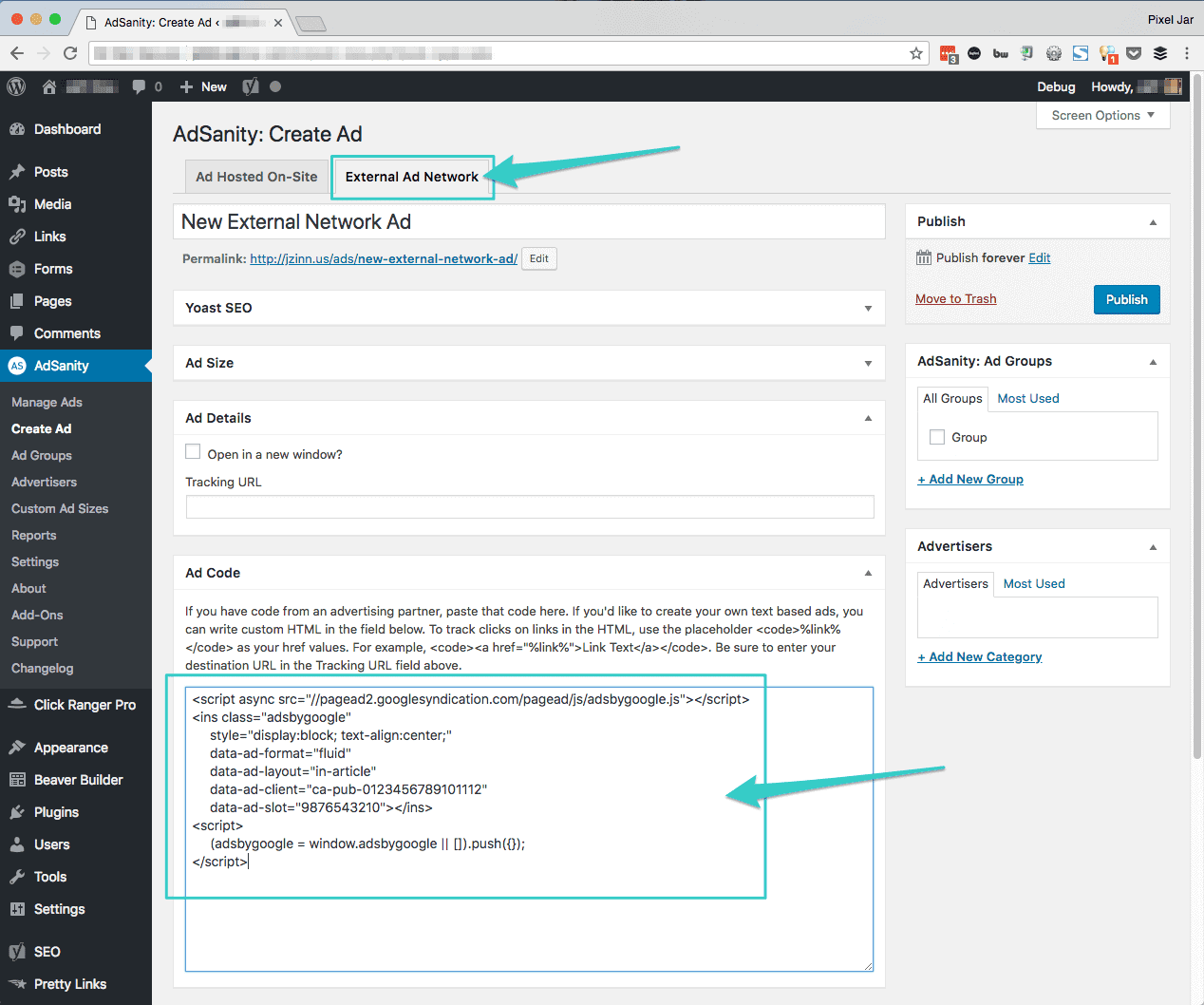Open the Custom Ad Sizes submenu
The height and width of the screenshot is (1005, 1204).
pyautogui.click(x=60, y=508)
